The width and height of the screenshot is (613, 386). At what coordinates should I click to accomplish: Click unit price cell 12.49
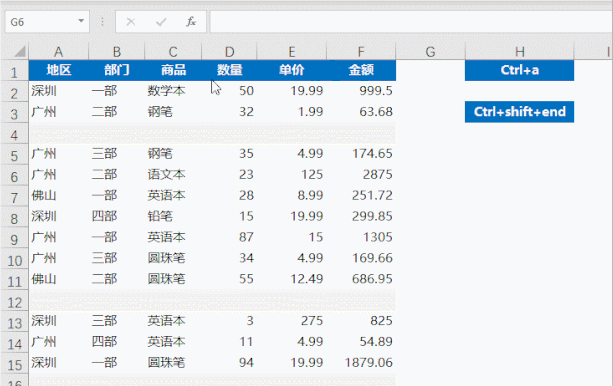click(x=292, y=279)
